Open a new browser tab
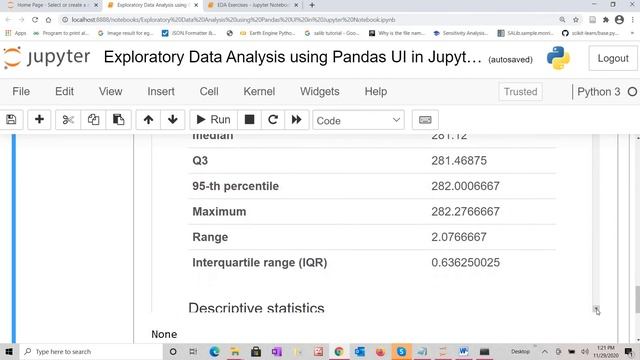Screen dimensions: 640x360 (312, 5)
